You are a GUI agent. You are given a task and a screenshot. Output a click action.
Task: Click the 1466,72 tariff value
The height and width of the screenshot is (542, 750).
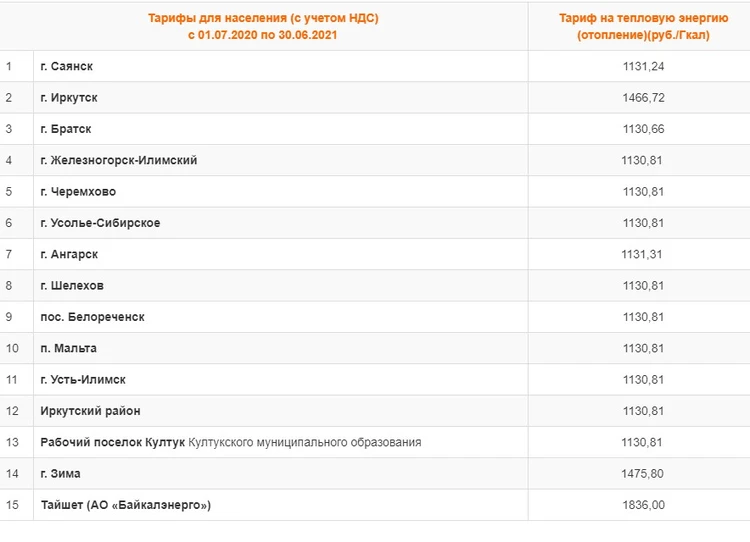643,98
